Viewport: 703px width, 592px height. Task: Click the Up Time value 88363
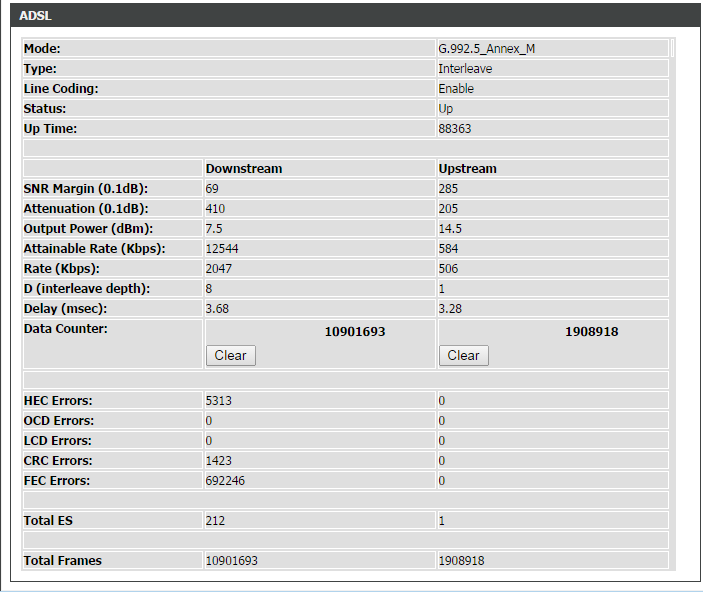(x=455, y=129)
